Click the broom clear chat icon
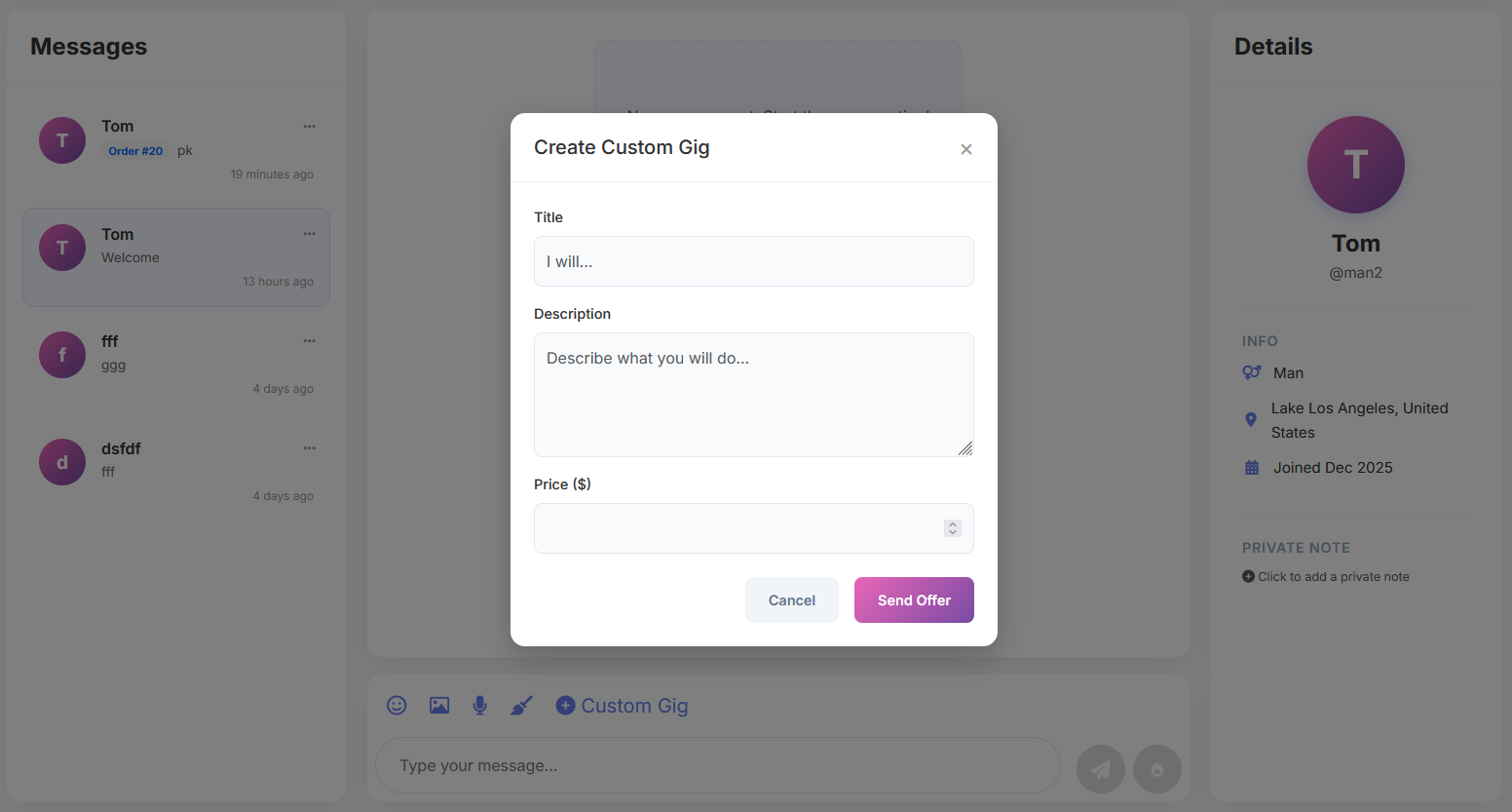This screenshot has width=1512, height=812. (522, 706)
